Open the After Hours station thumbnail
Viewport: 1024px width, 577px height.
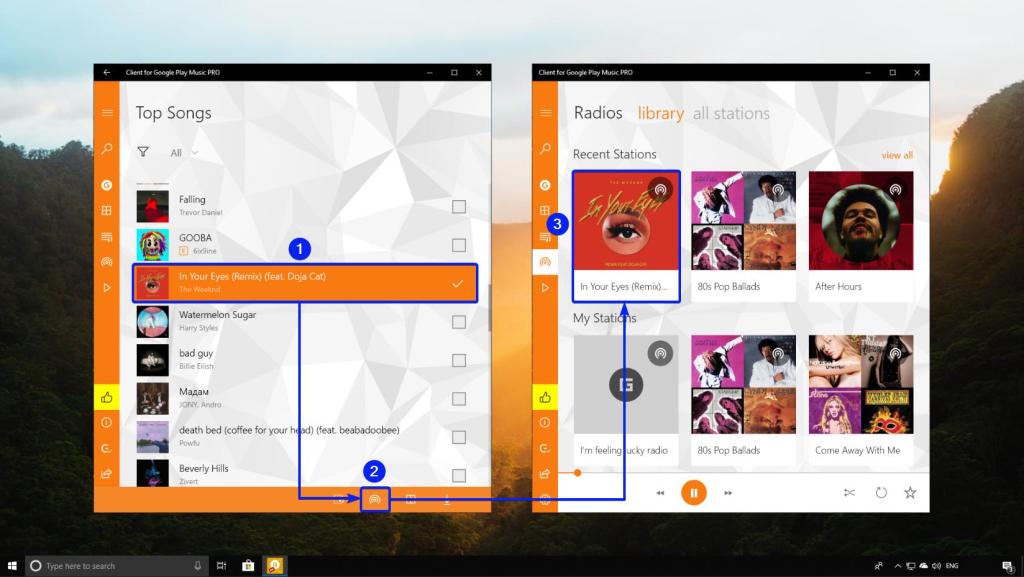pos(860,222)
